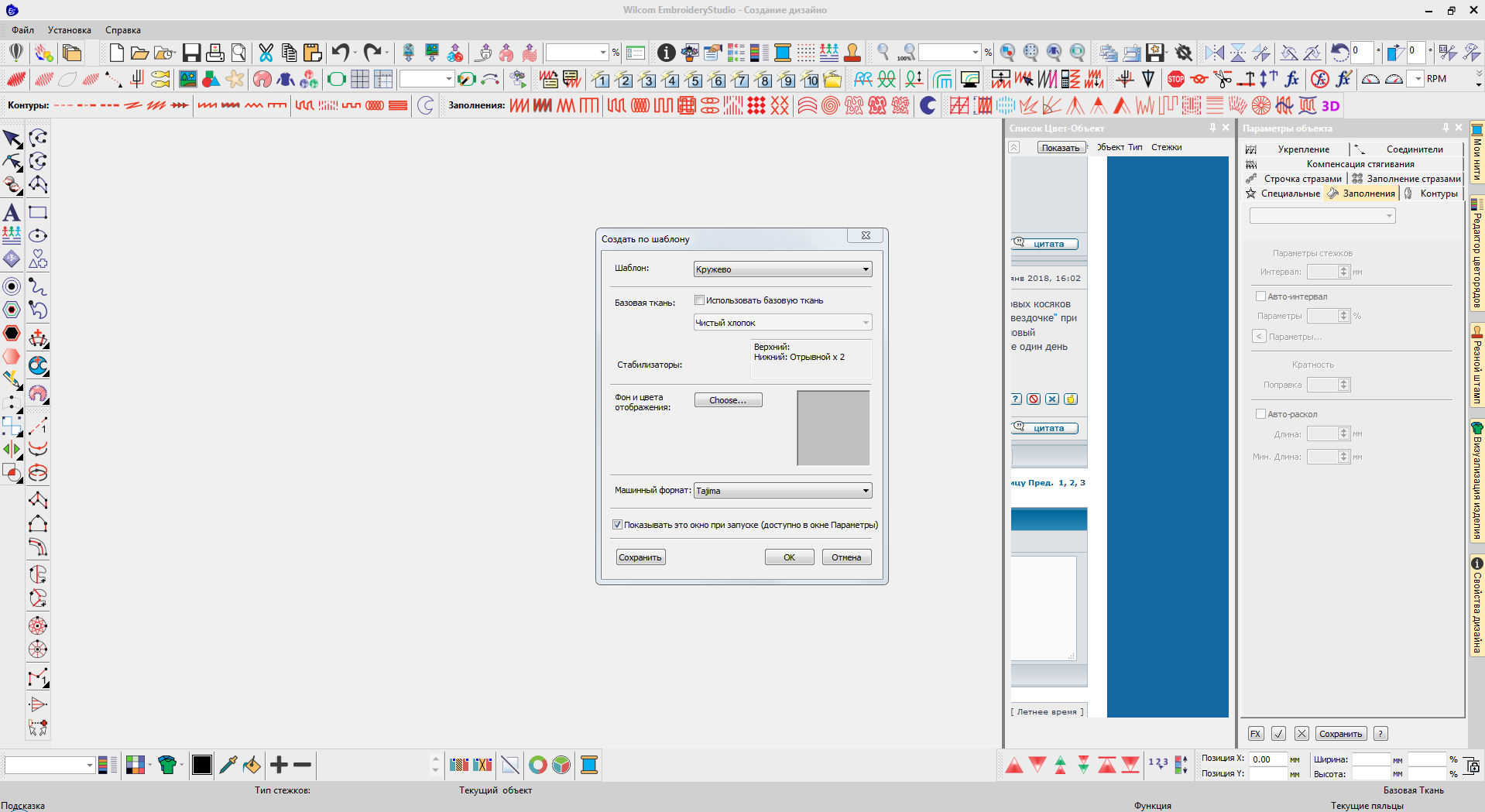Pick the eyedropper color tool
Screen dimensions: 1485x812
pos(228,765)
